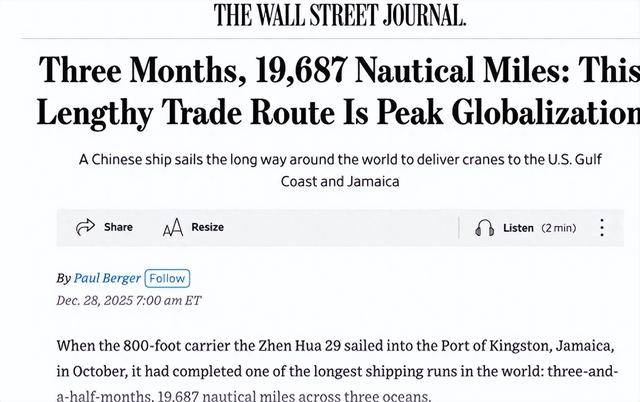Click the Resize text AA icon
Screen dimensions: 640x402
(x=172, y=228)
